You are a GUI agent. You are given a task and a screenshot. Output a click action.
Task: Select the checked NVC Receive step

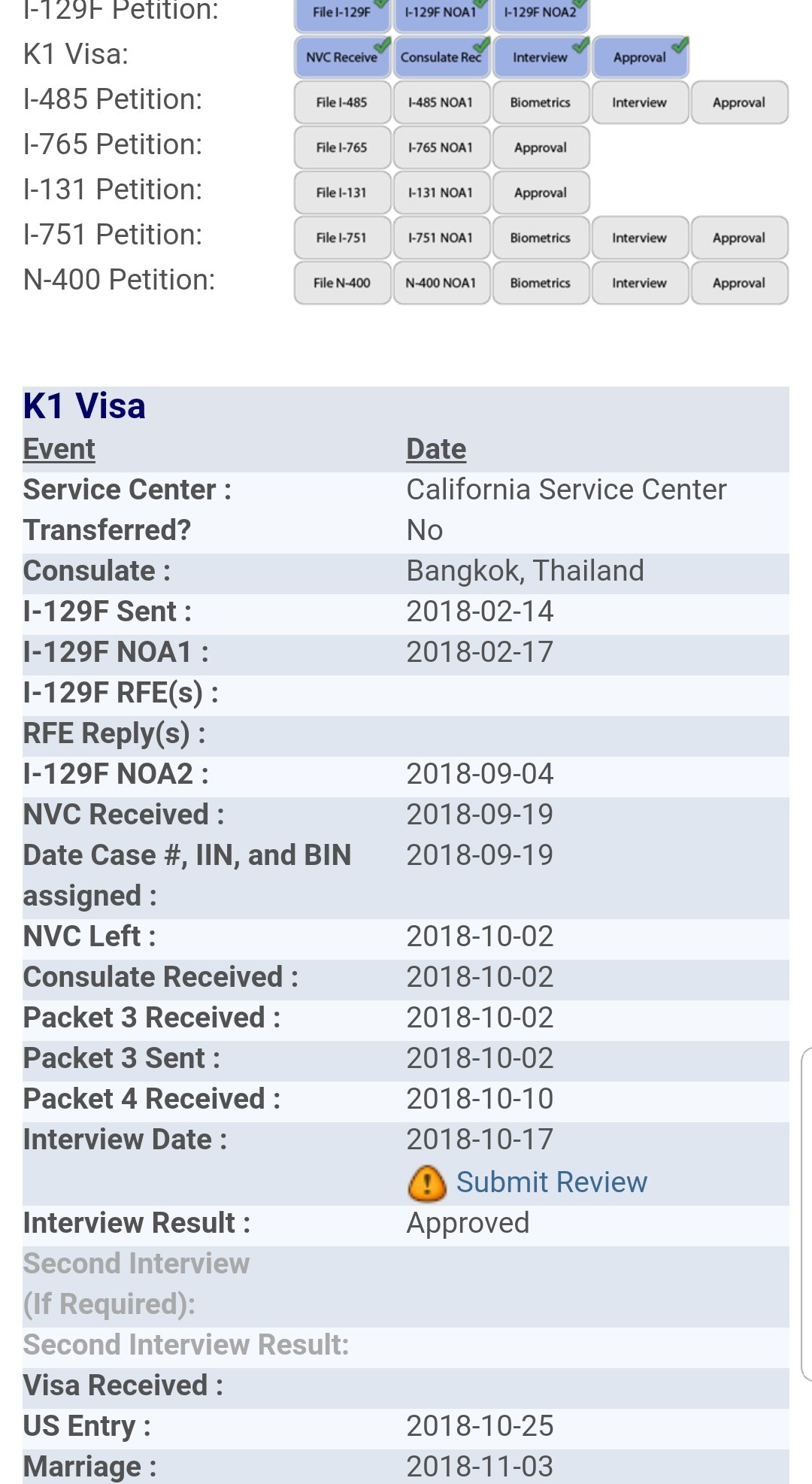click(x=342, y=57)
